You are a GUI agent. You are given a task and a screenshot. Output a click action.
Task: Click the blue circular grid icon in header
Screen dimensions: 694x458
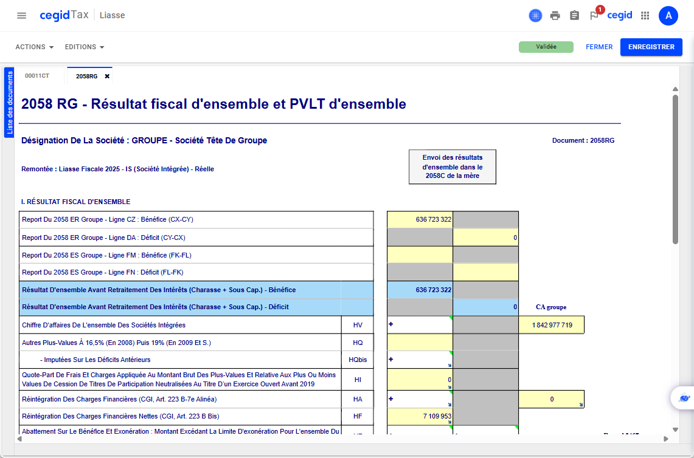pos(535,15)
